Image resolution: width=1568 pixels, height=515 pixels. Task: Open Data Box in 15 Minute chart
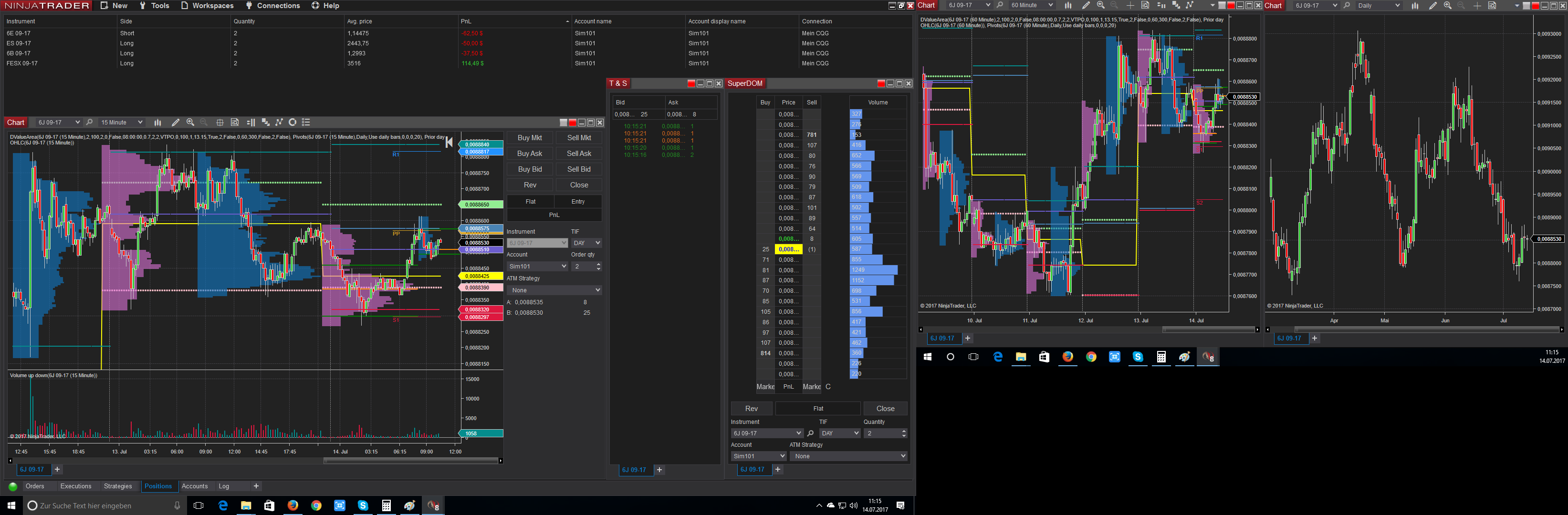(235, 122)
